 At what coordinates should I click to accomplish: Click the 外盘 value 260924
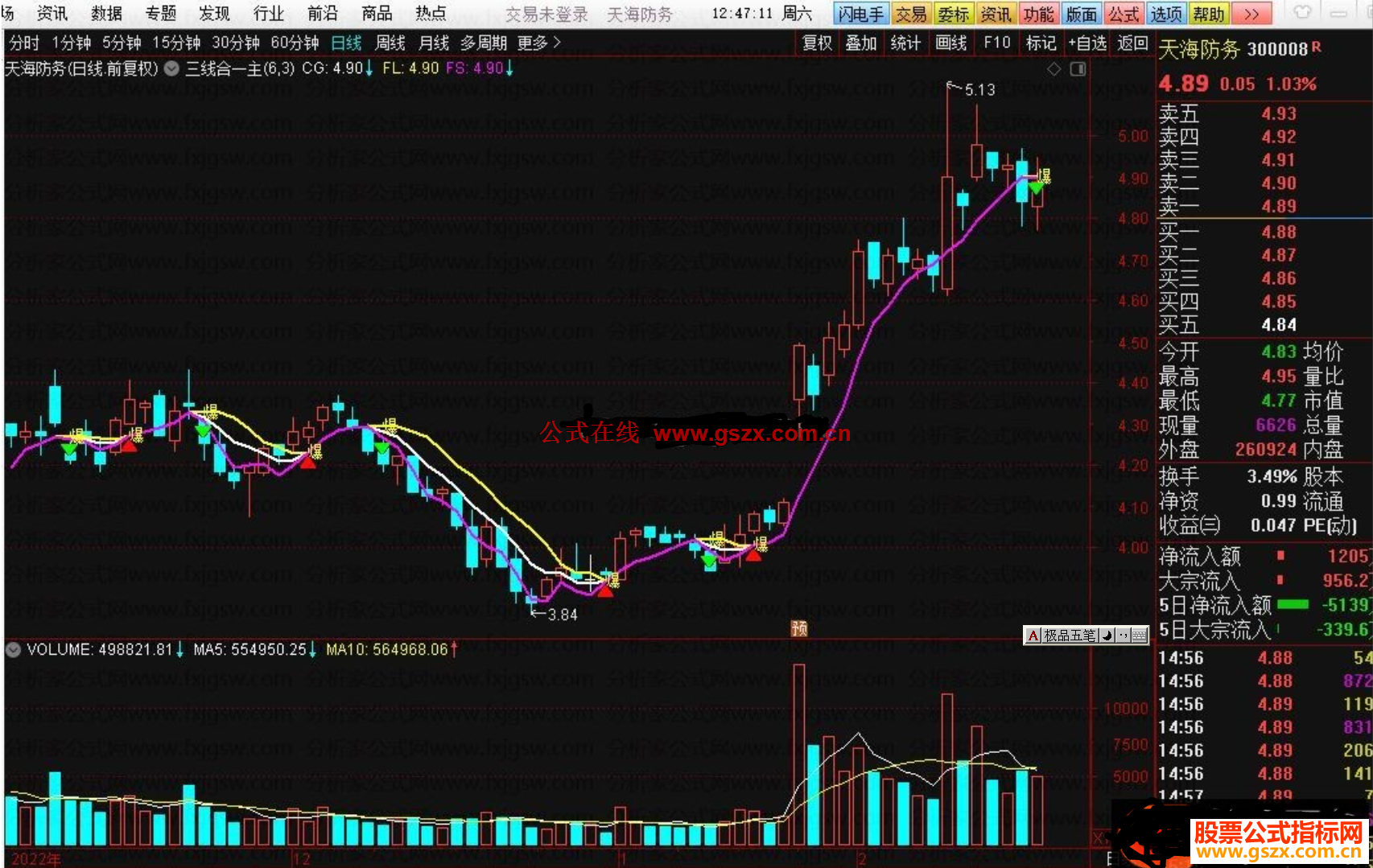1266,449
